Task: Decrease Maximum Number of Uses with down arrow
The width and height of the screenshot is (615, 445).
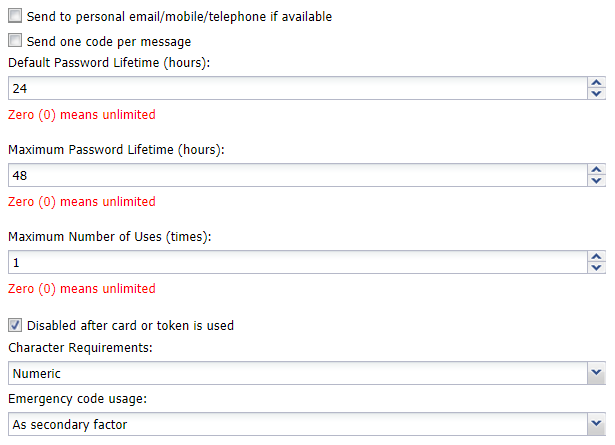Action: click(597, 268)
